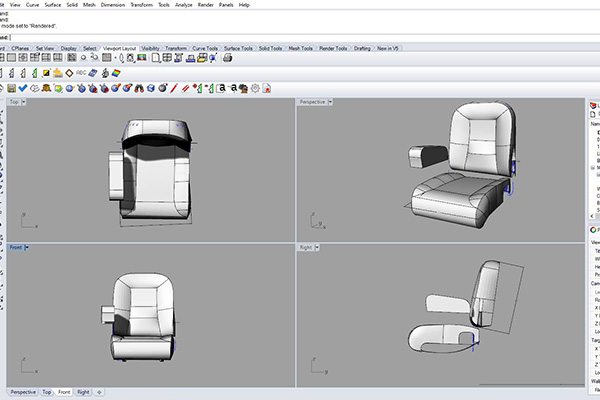The width and height of the screenshot is (600, 400).
Task: Switch to the Curve Tools toolbar tab
Action: (205, 47)
